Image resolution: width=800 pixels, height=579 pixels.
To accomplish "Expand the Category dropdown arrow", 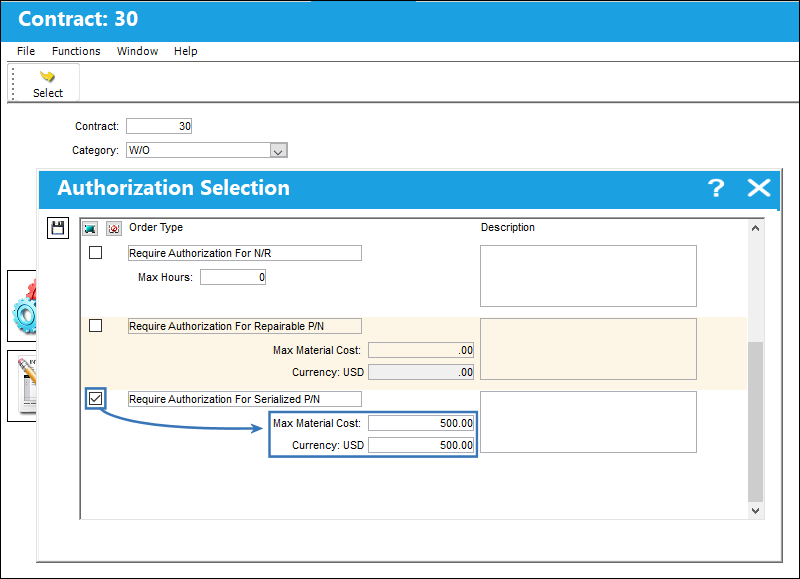I will coord(278,150).
